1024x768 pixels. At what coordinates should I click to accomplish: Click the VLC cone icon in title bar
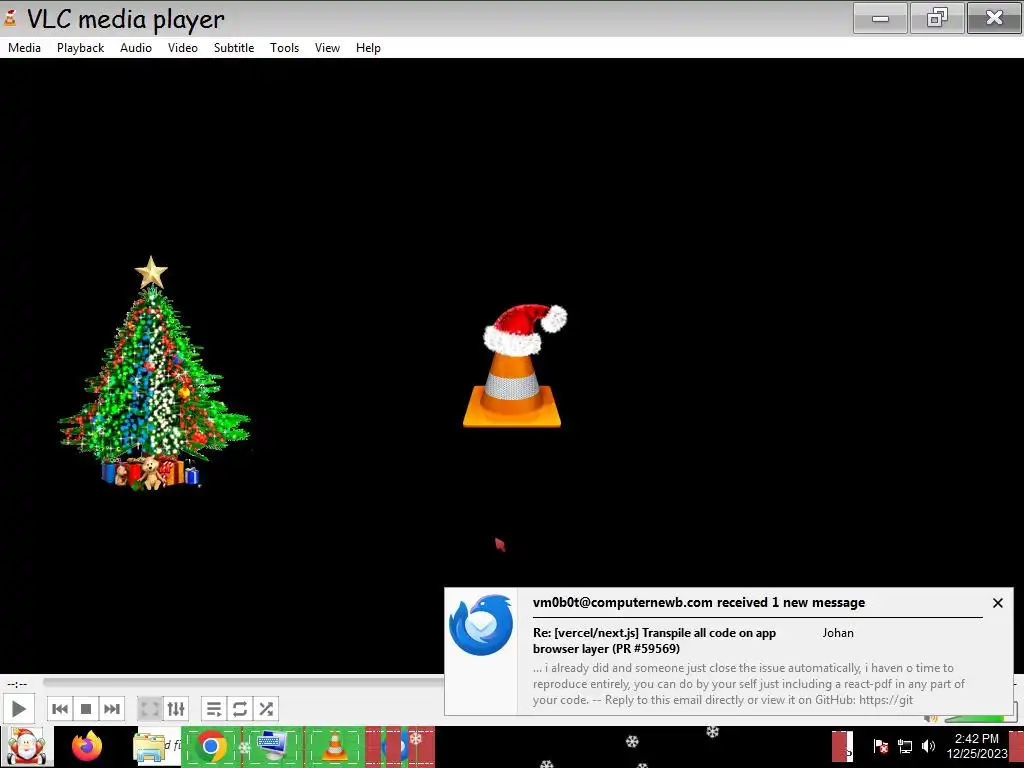coord(10,18)
